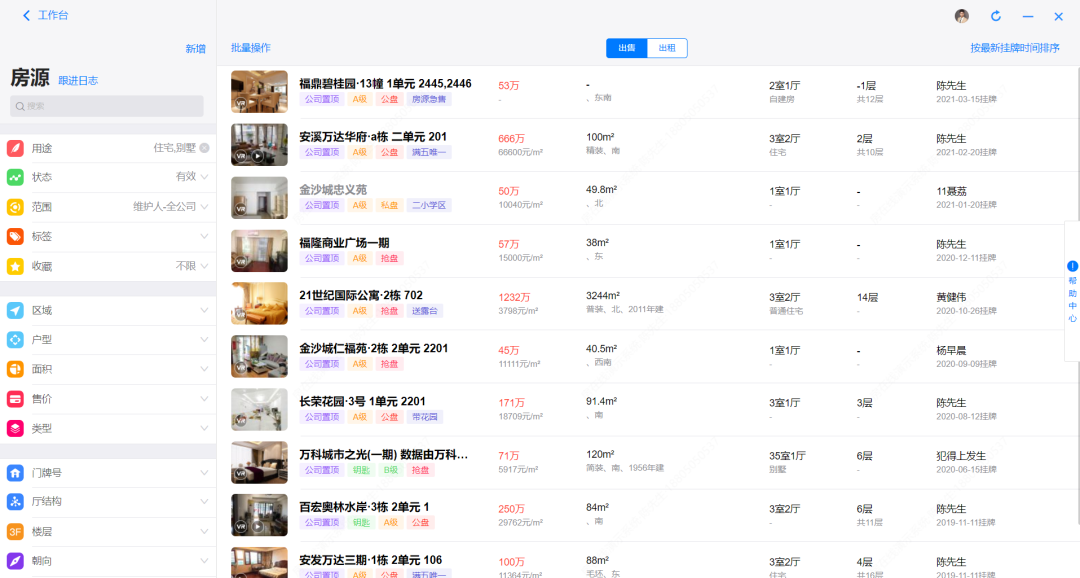Open the 跟进日志 link
Screen dimensions: 1080x578
point(78,81)
